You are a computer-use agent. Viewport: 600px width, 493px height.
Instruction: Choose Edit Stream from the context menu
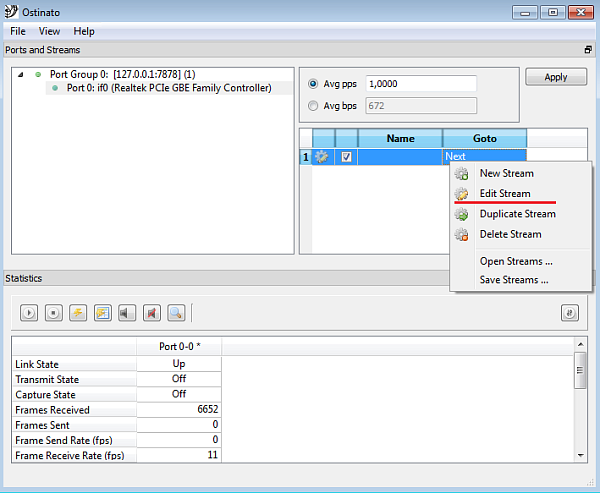505,193
